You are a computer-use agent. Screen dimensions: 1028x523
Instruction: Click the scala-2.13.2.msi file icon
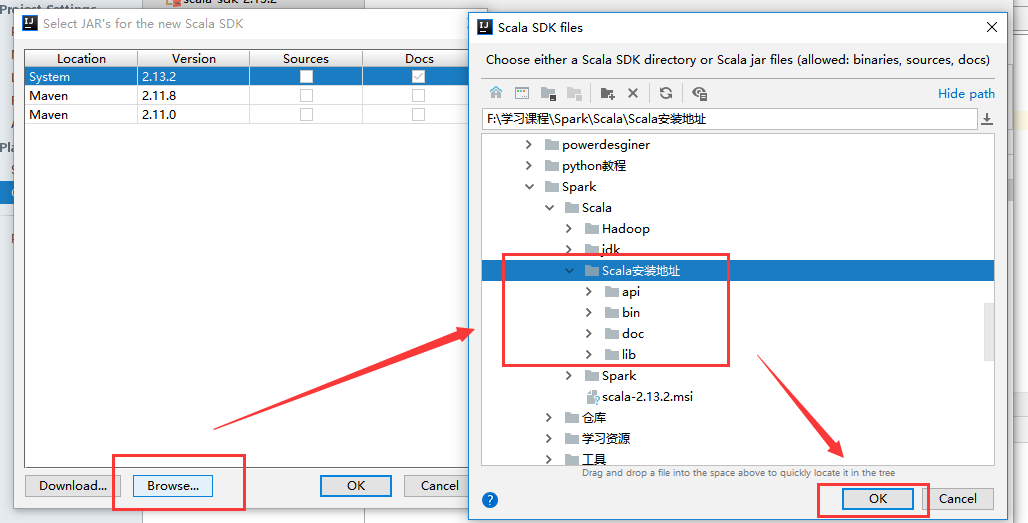(593, 397)
